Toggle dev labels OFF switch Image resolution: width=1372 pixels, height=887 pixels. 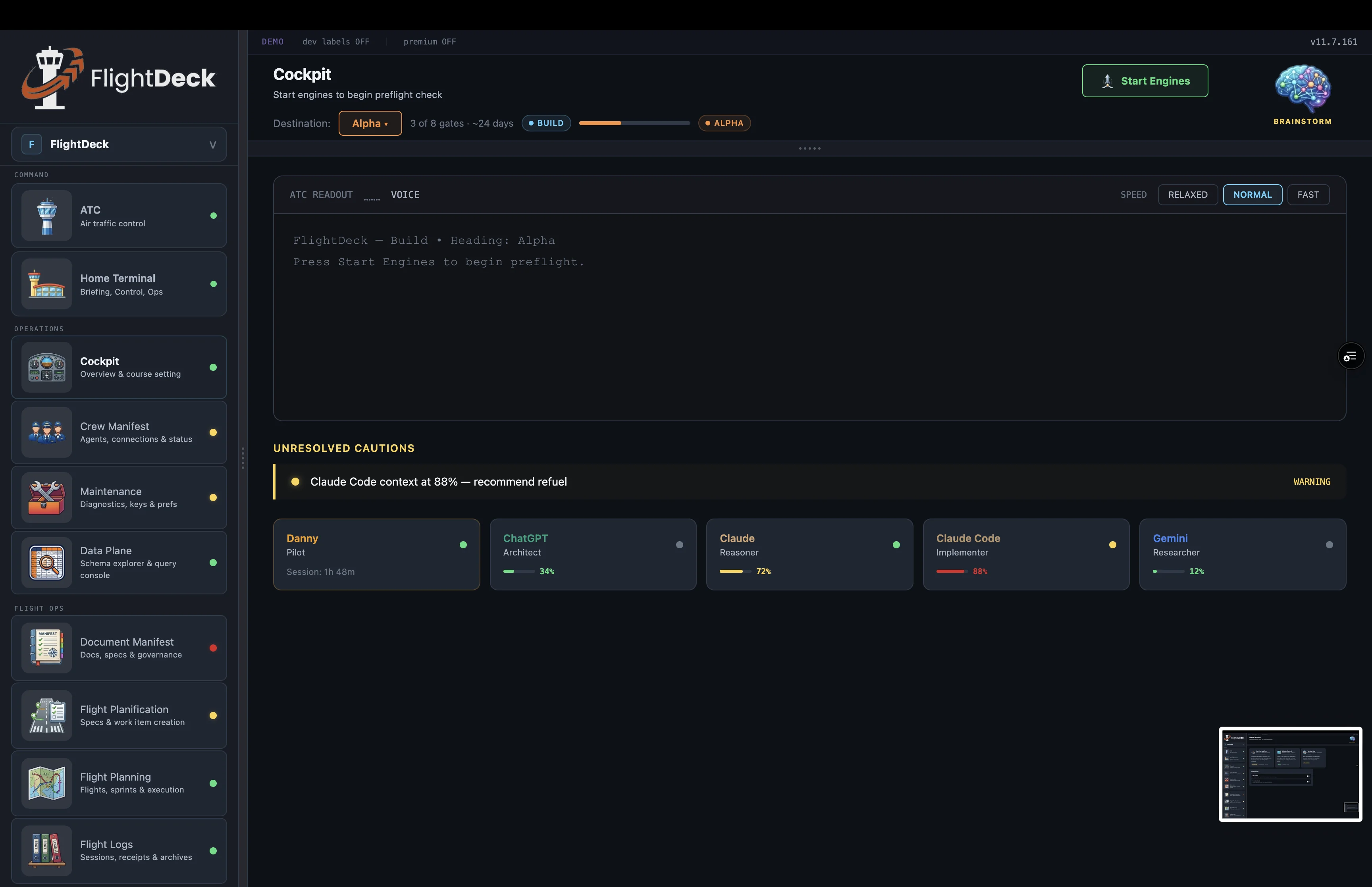tap(336, 42)
